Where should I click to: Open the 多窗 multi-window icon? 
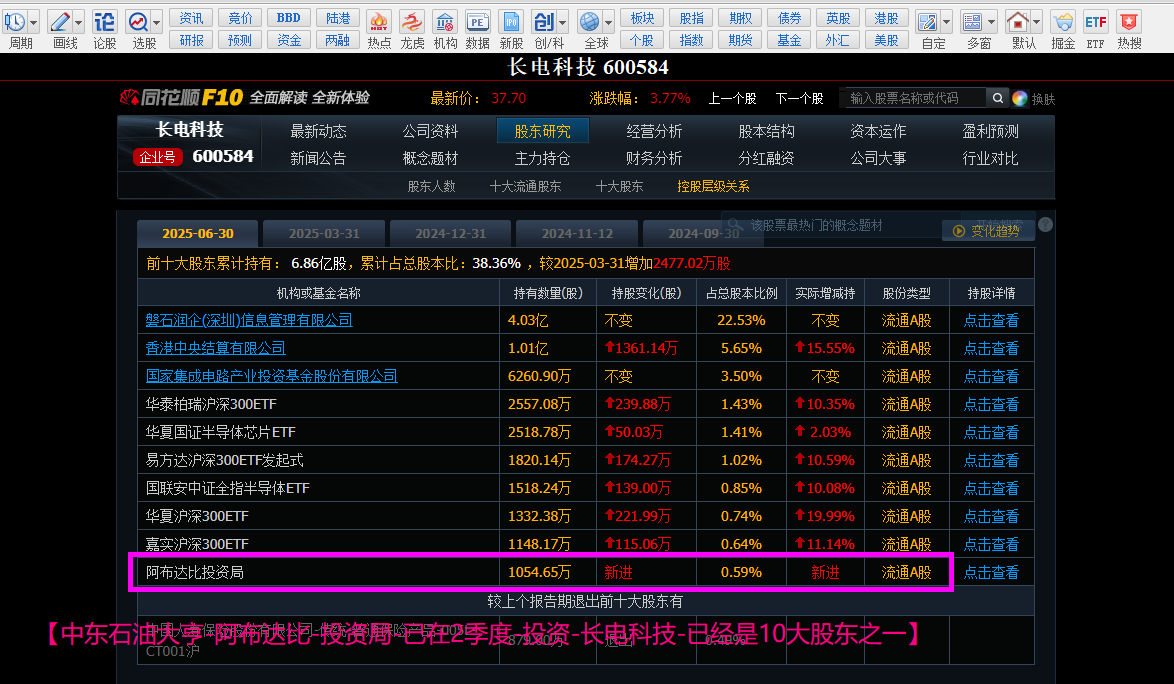click(x=973, y=22)
